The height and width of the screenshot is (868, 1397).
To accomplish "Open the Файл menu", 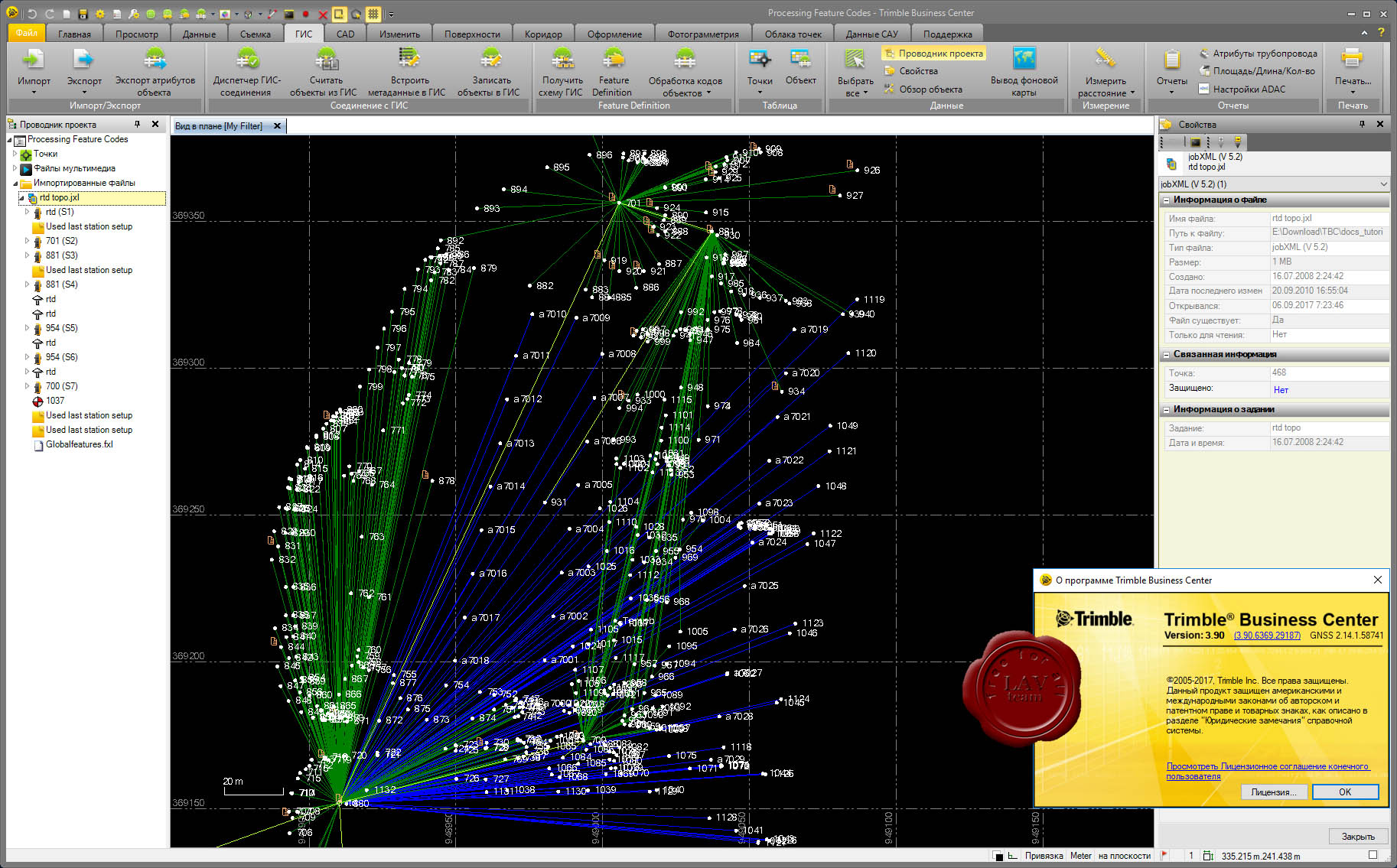I will [x=27, y=33].
